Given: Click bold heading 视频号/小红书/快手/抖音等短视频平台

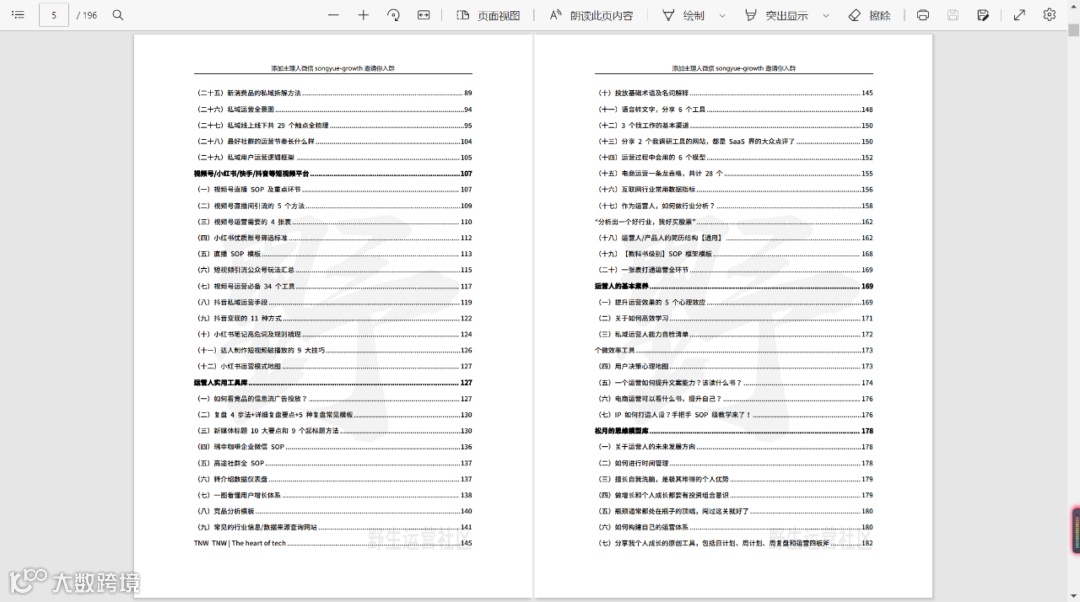Looking at the screenshot, I should click(x=333, y=174).
